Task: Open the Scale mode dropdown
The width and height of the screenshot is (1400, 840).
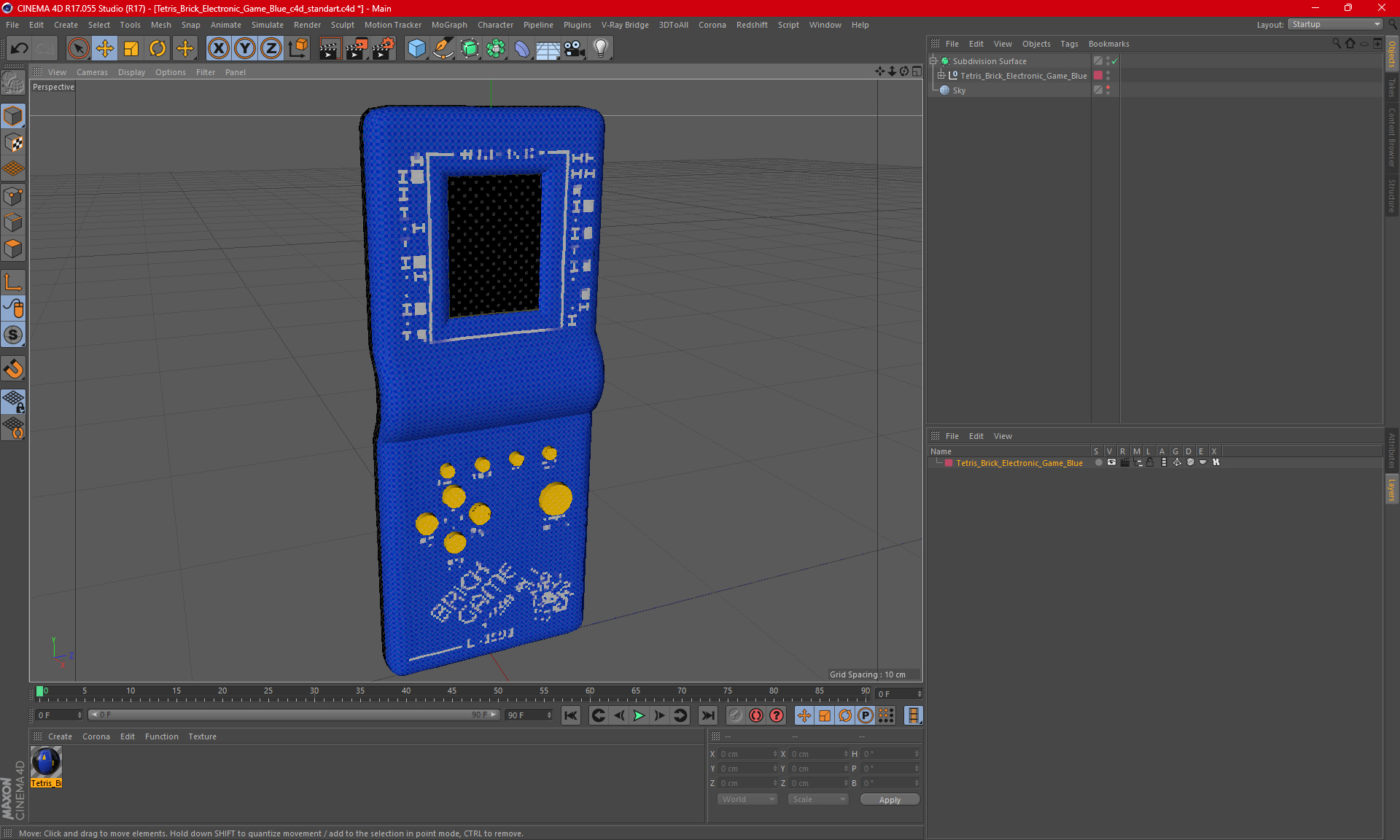Action: (x=818, y=800)
